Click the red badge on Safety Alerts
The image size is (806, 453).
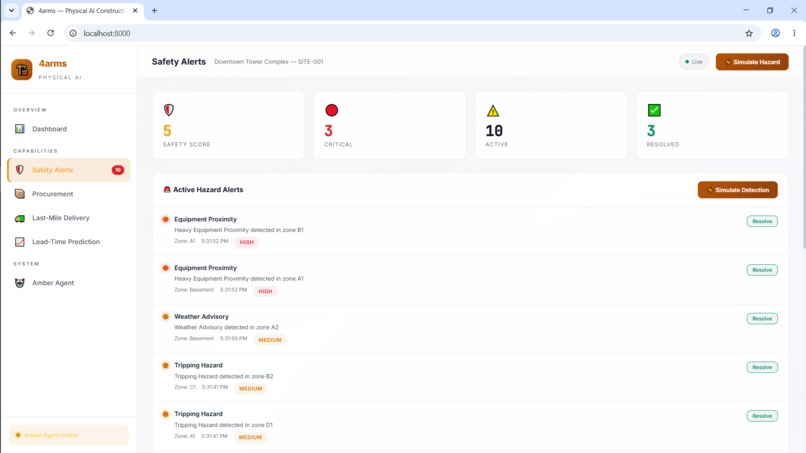(118, 170)
